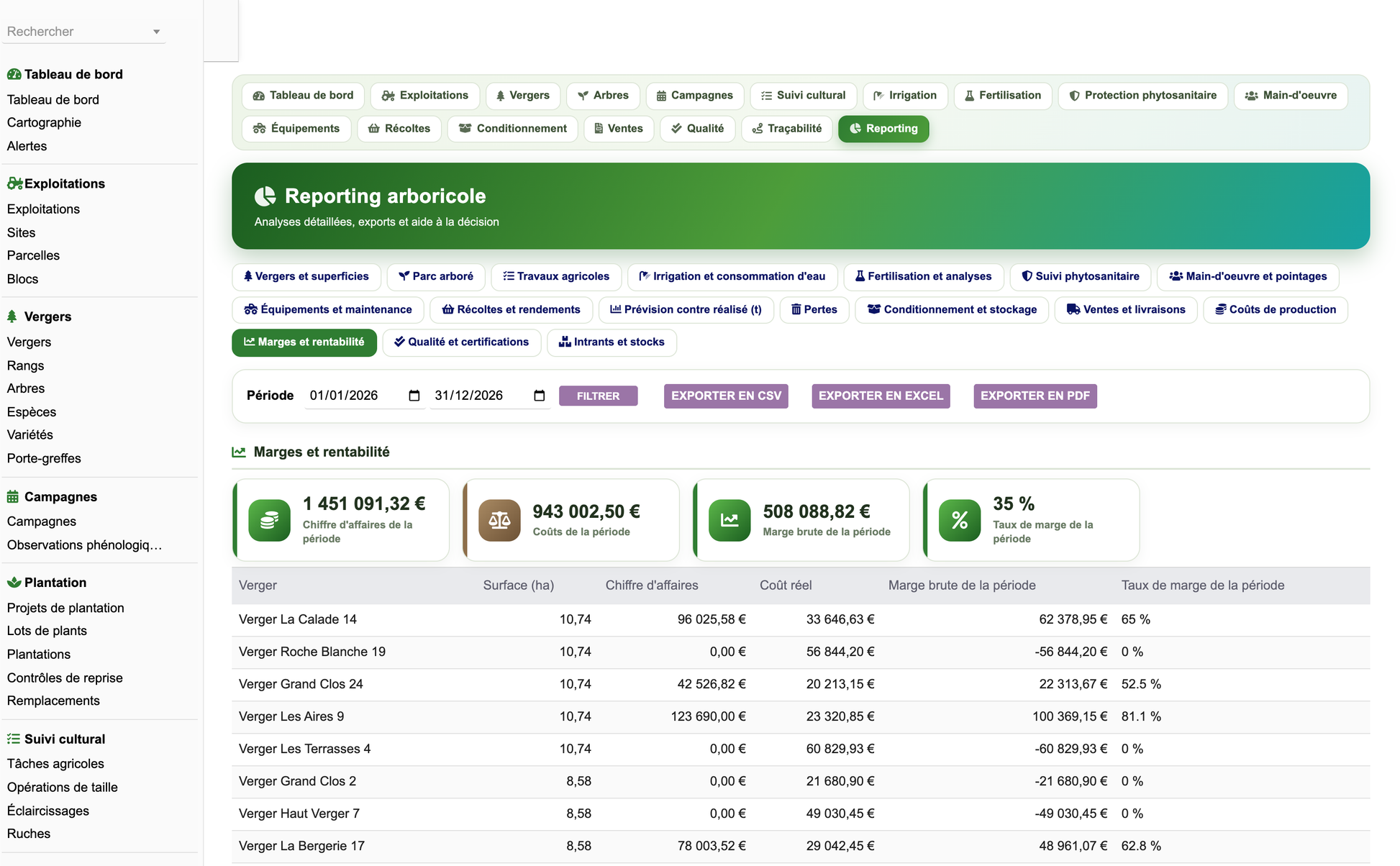1400x866 pixels.
Task: Focus the end date field 31/12/2026
Action: pos(490,396)
